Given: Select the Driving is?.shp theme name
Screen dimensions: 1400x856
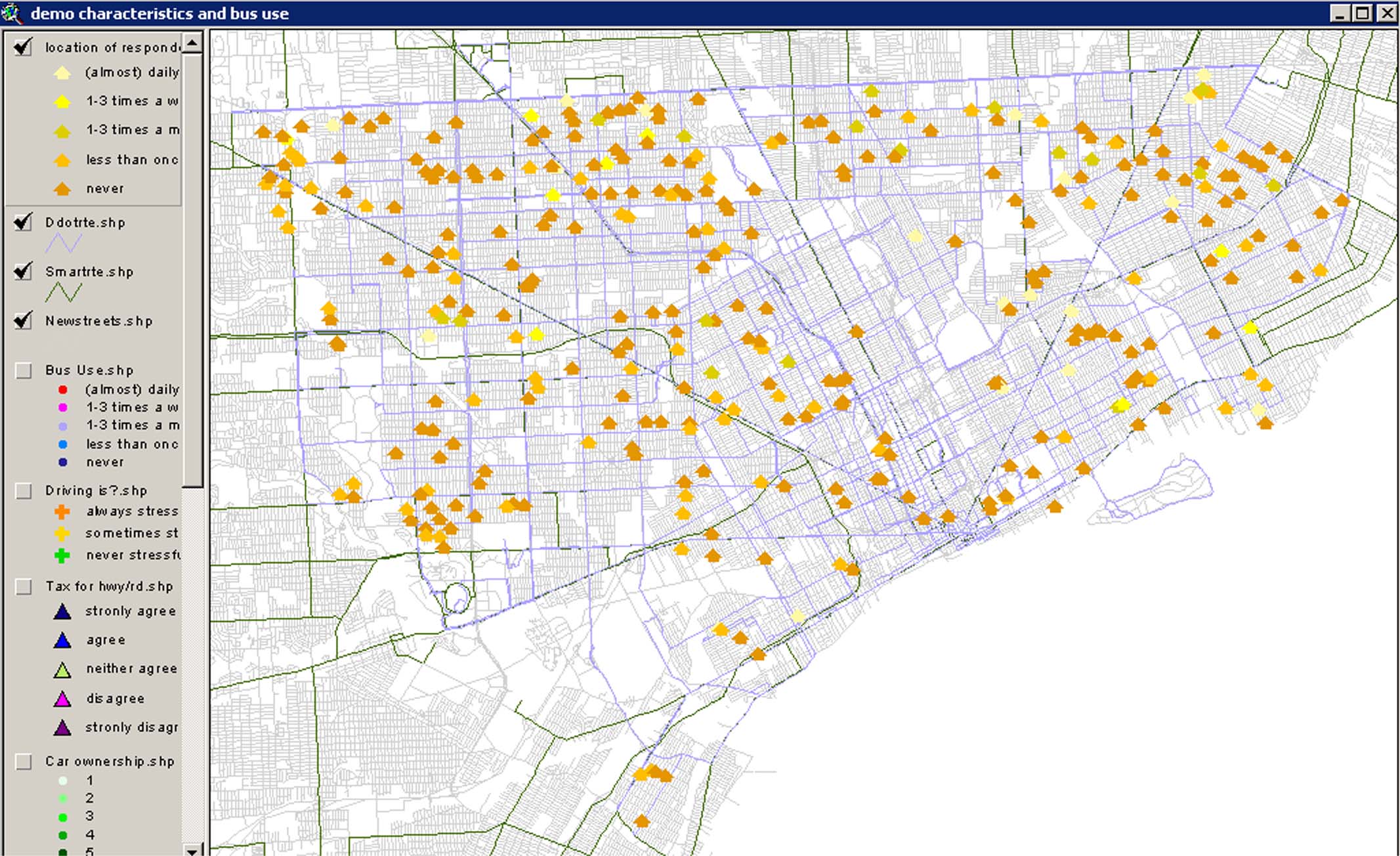Looking at the screenshot, I should (96, 491).
